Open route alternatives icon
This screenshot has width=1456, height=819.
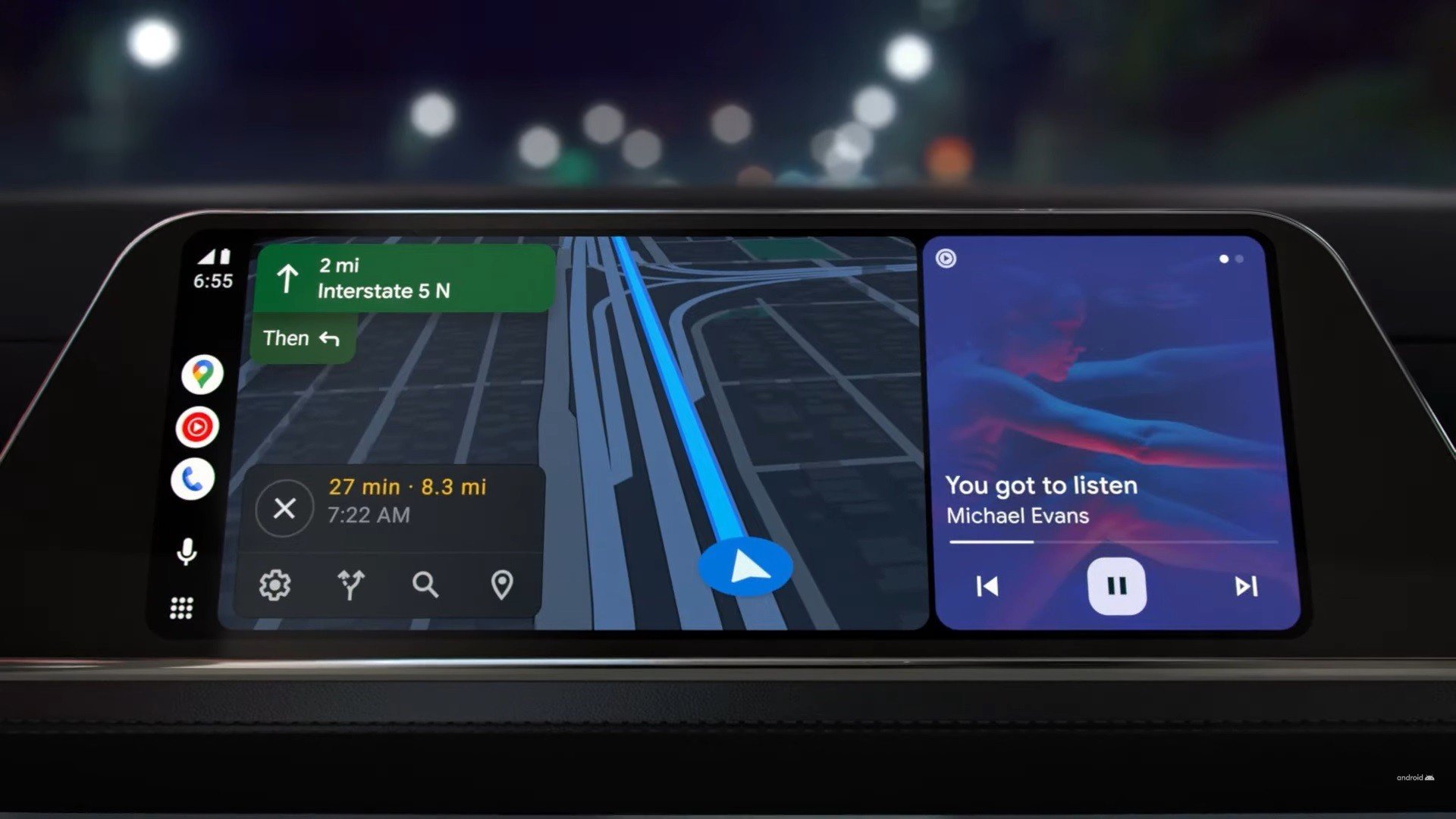[x=351, y=585]
